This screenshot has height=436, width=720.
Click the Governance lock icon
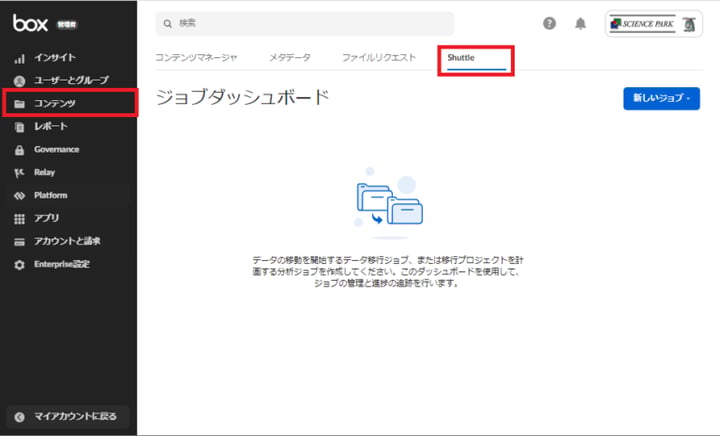19,150
